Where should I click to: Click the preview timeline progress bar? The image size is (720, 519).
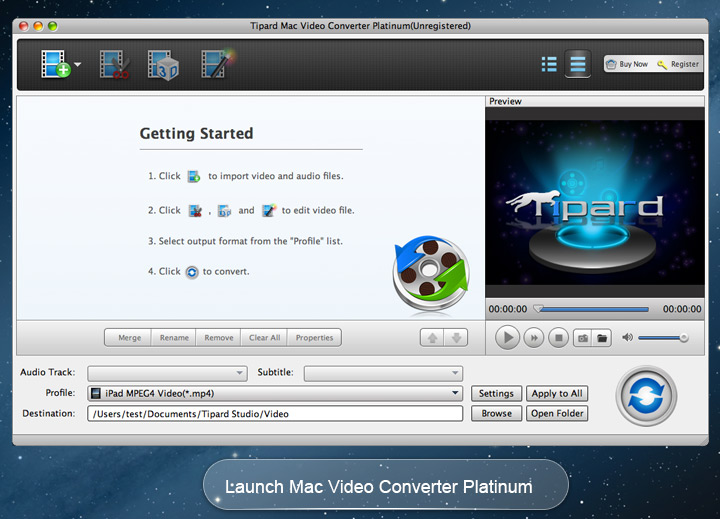coord(592,309)
